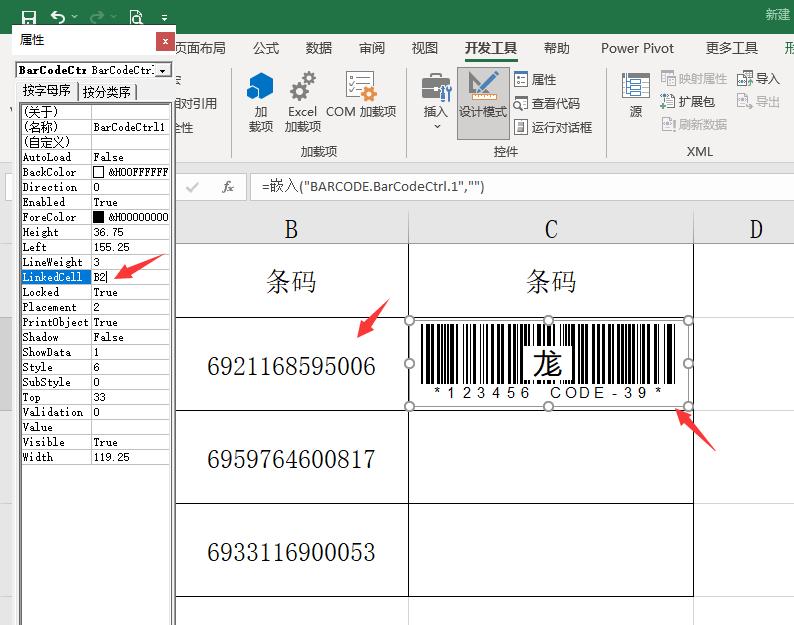Click 属性 button in the controls group
Image resolution: width=794 pixels, height=625 pixels.
point(535,80)
